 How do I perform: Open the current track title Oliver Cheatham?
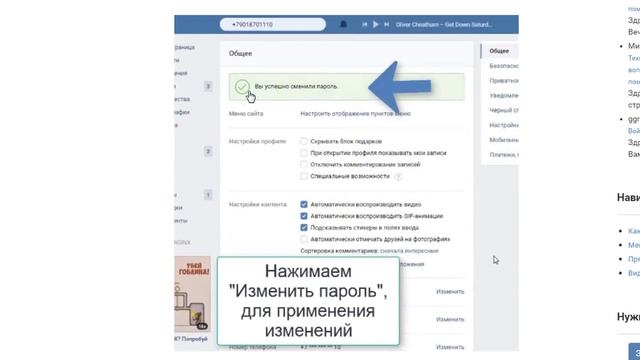443,24
